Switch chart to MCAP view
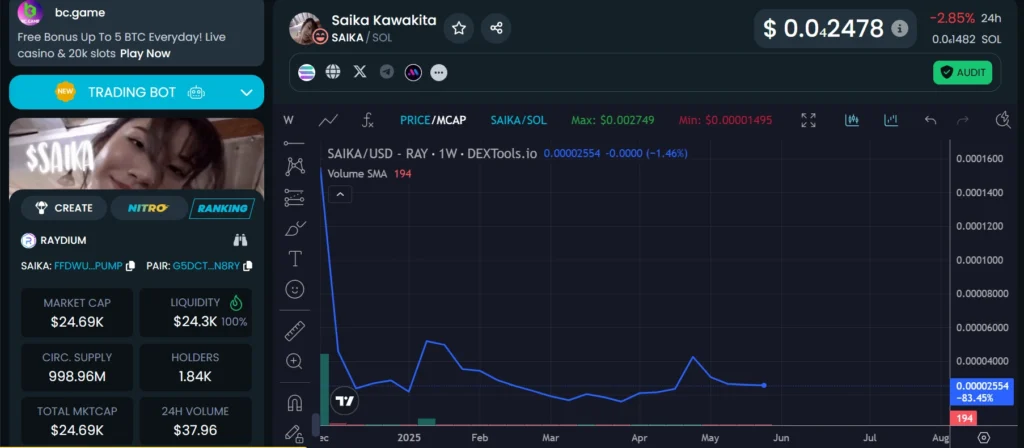The width and height of the screenshot is (1024, 448). click(x=451, y=120)
